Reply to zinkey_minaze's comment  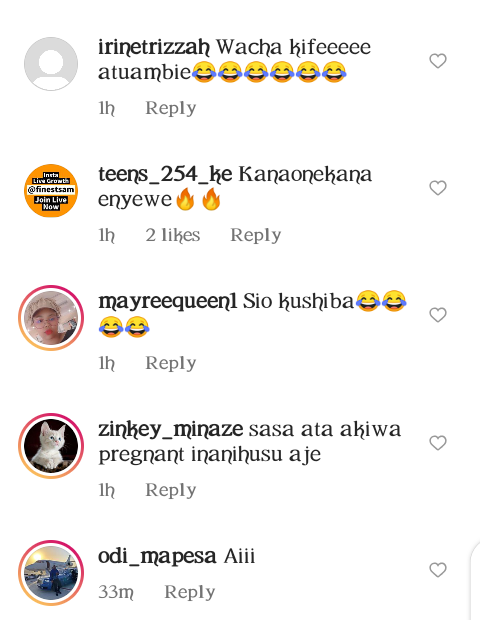tap(171, 490)
